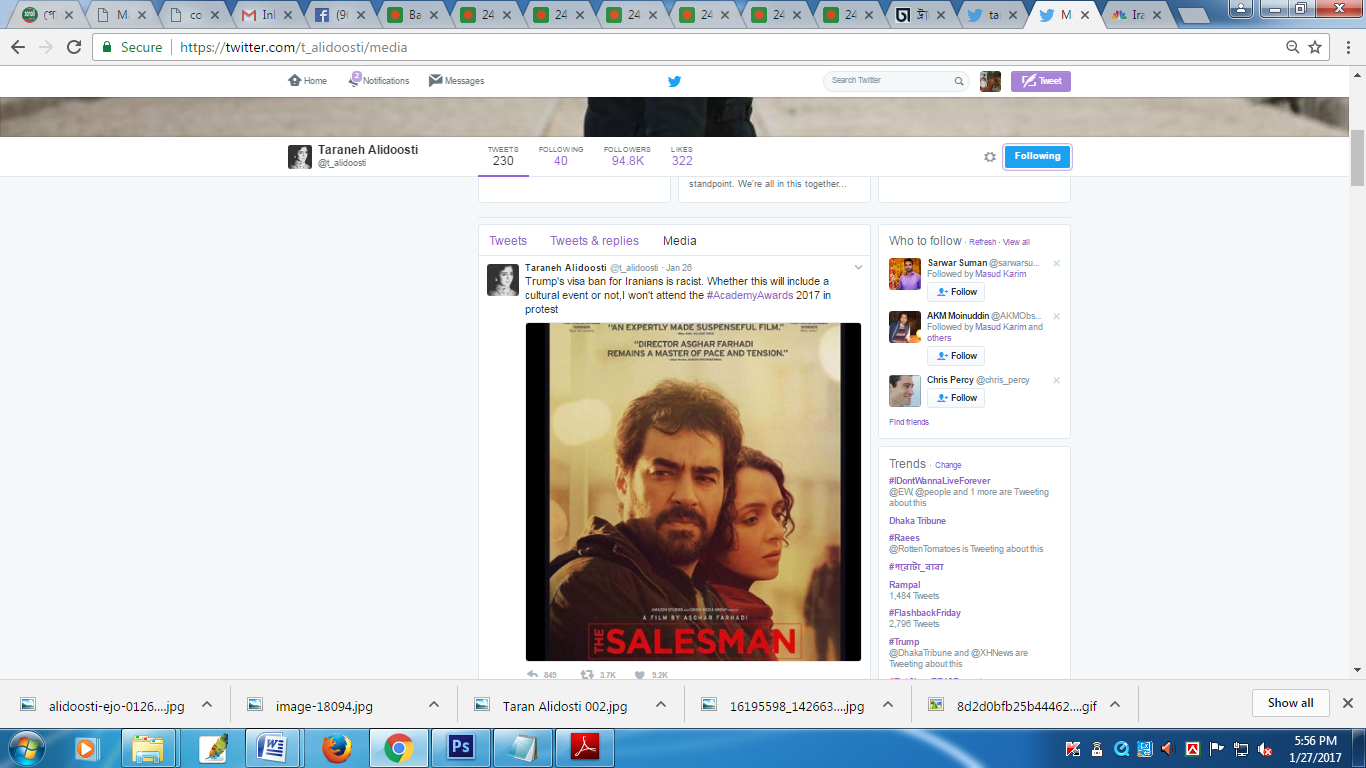Click Show all downloads button
This screenshot has height=768, width=1366.
pyautogui.click(x=1290, y=703)
